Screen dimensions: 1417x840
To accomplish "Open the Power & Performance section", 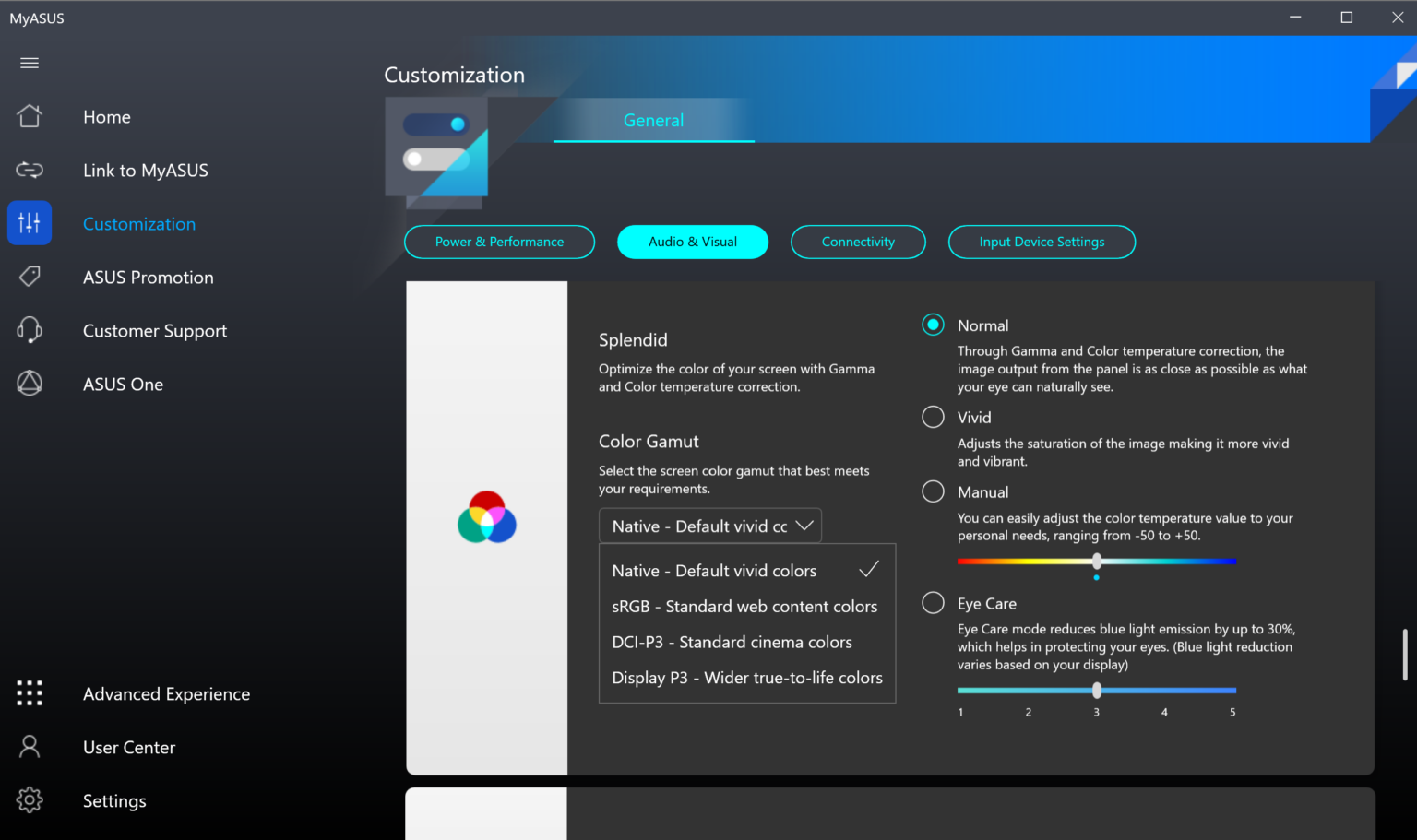I will point(499,242).
